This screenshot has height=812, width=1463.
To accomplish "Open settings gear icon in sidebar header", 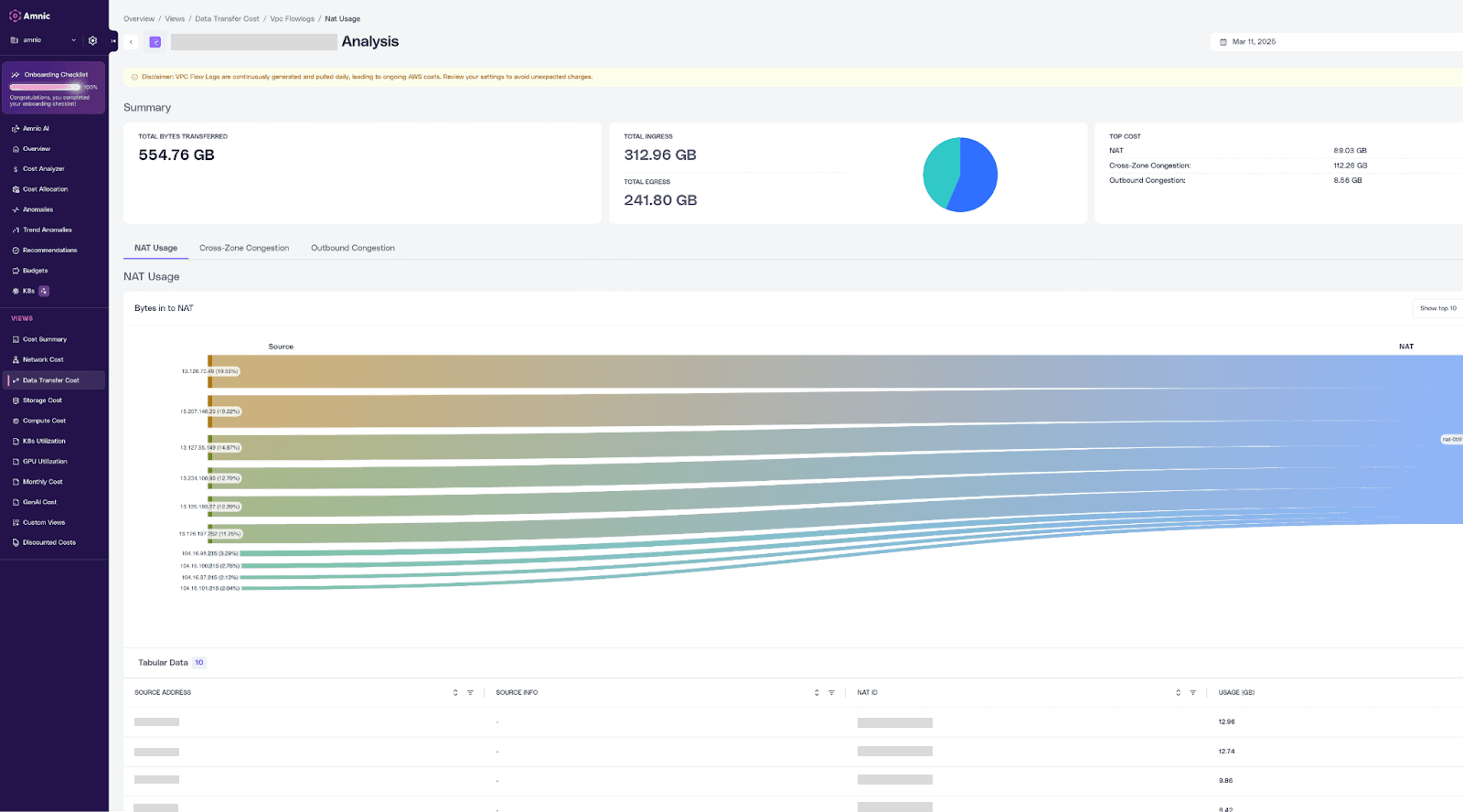I will [92, 40].
